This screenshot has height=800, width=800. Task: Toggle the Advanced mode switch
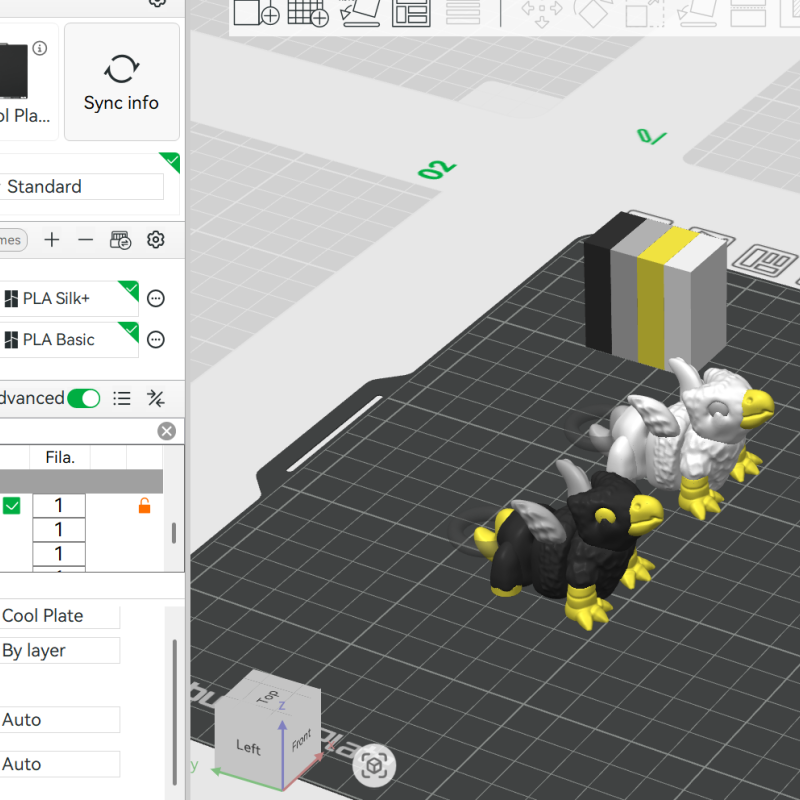[84, 398]
